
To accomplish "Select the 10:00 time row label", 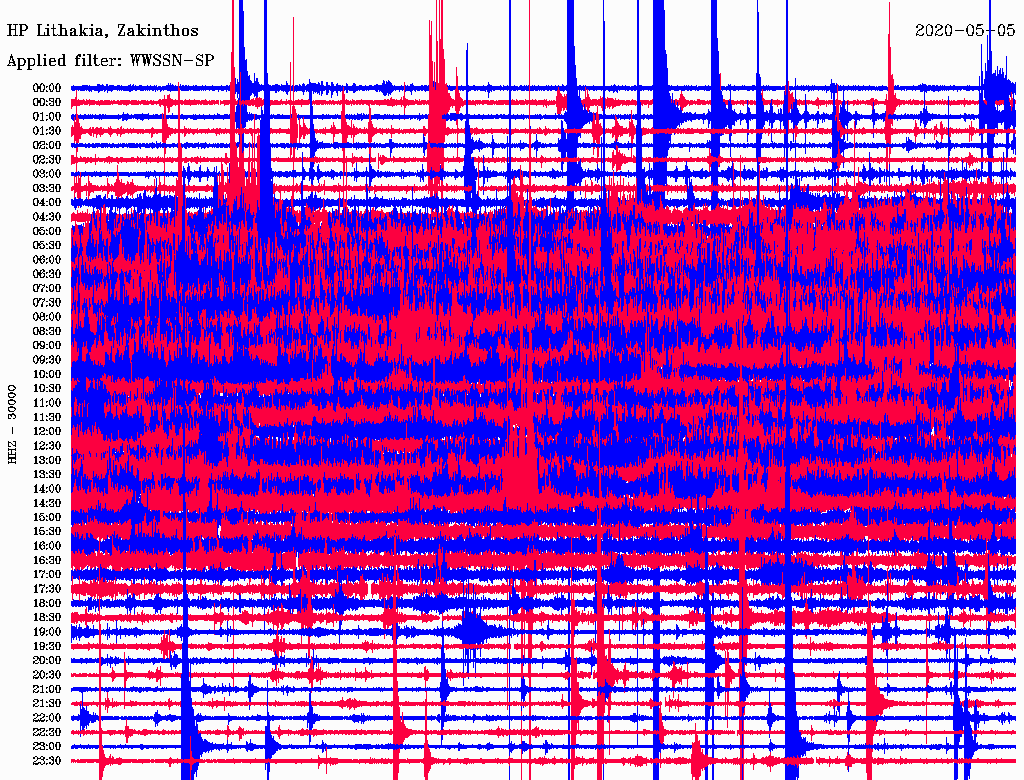I will point(47,374).
